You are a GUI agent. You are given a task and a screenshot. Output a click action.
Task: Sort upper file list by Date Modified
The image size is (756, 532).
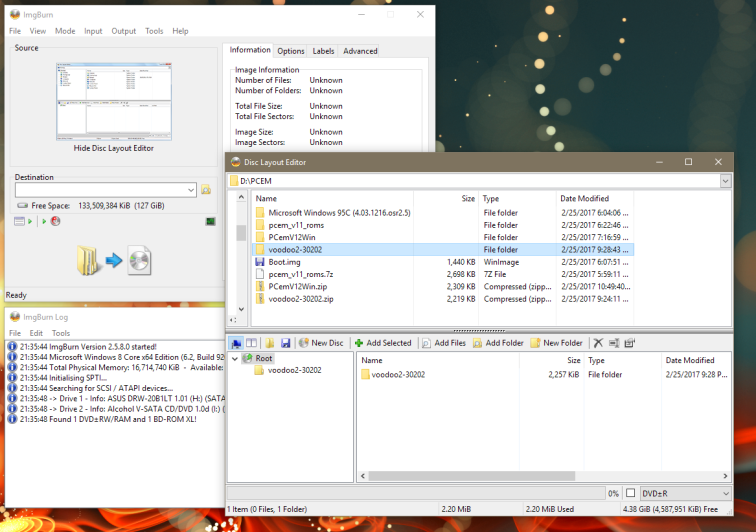595,198
